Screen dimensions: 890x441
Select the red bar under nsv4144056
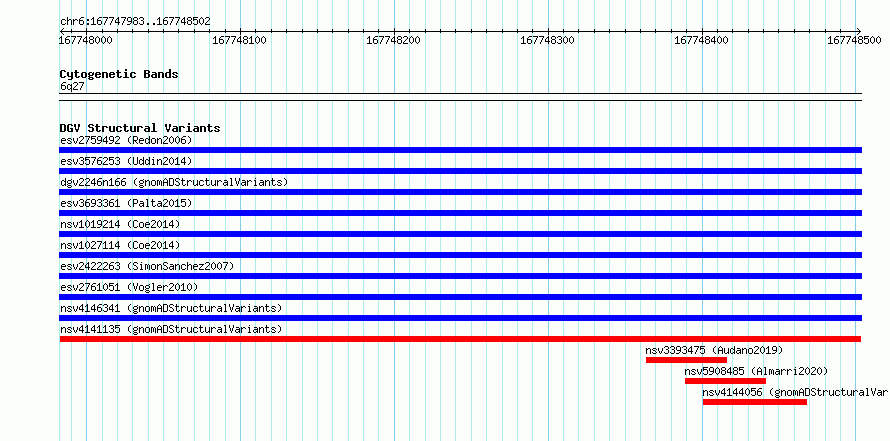click(754, 402)
